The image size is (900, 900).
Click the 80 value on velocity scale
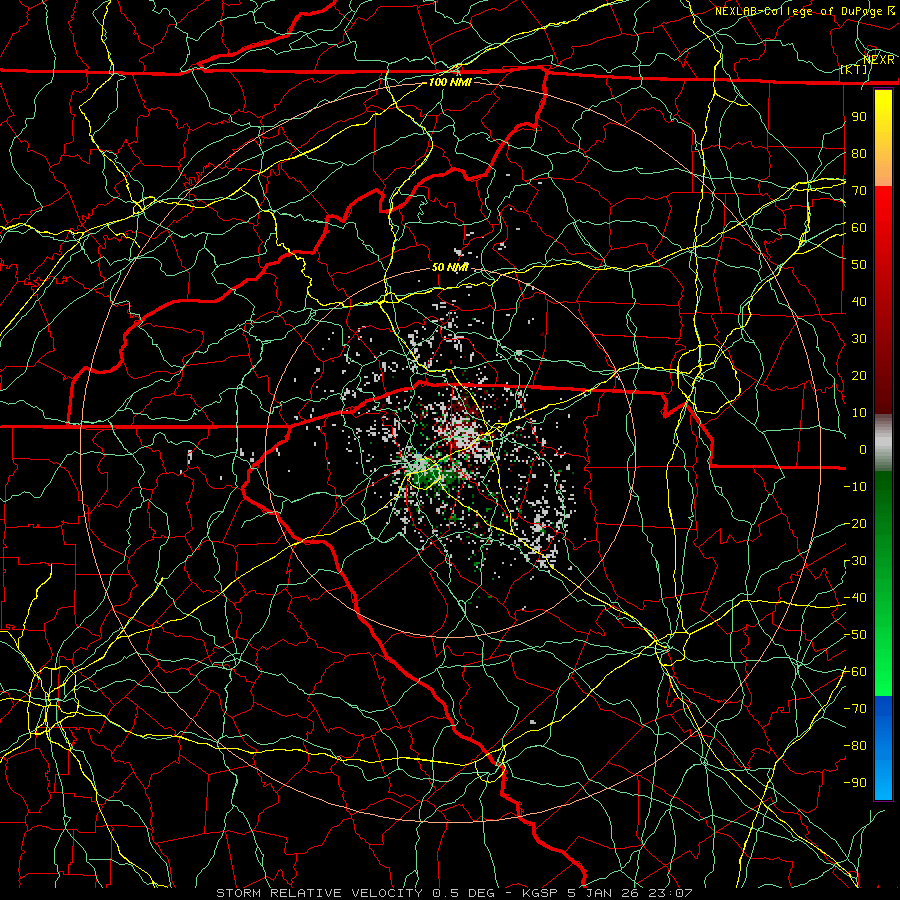[859, 153]
